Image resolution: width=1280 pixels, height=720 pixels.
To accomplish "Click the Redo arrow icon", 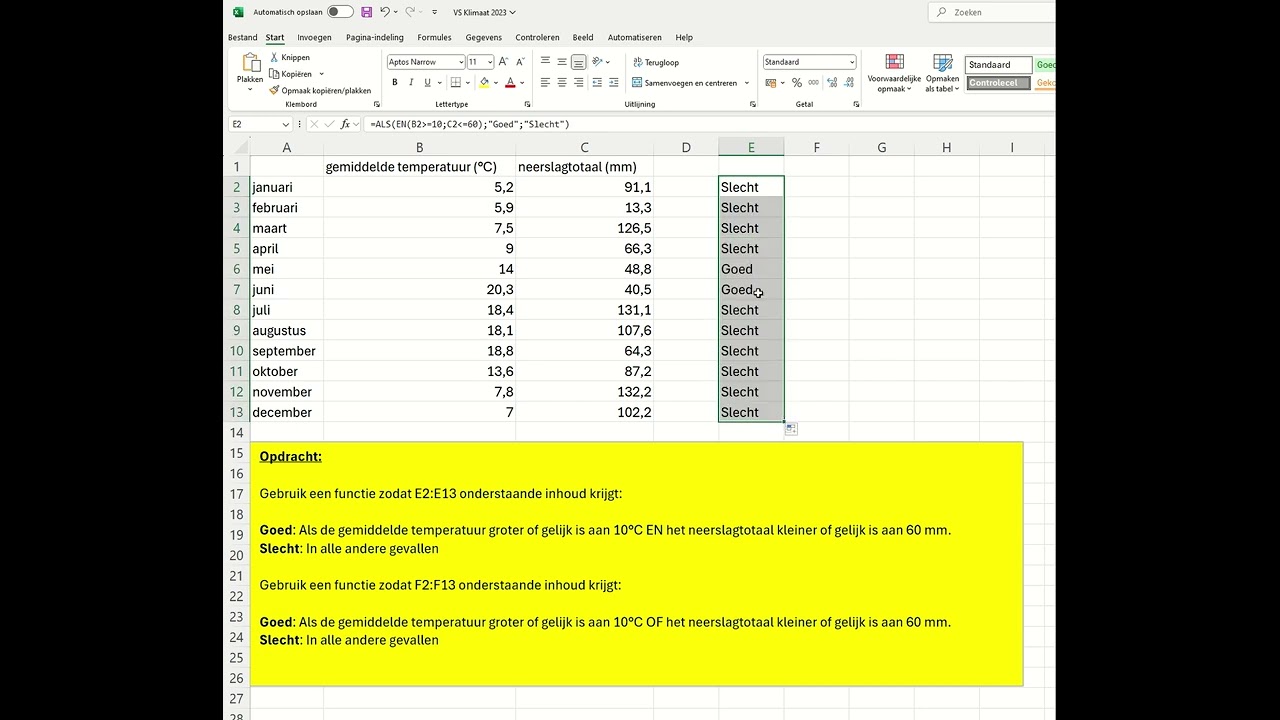I will 410,12.
